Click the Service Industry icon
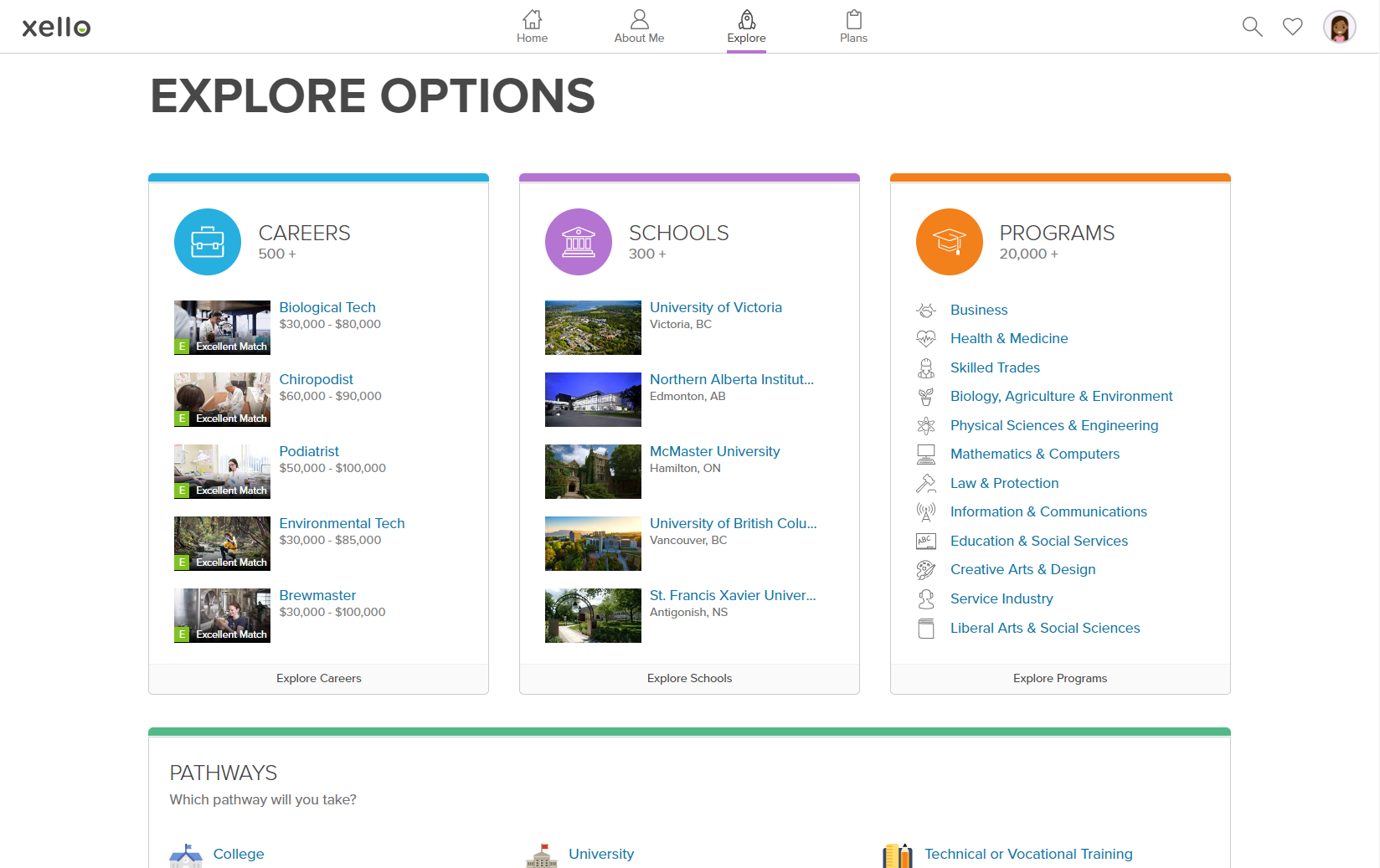The image size is (1380, 868). (926, 599)
